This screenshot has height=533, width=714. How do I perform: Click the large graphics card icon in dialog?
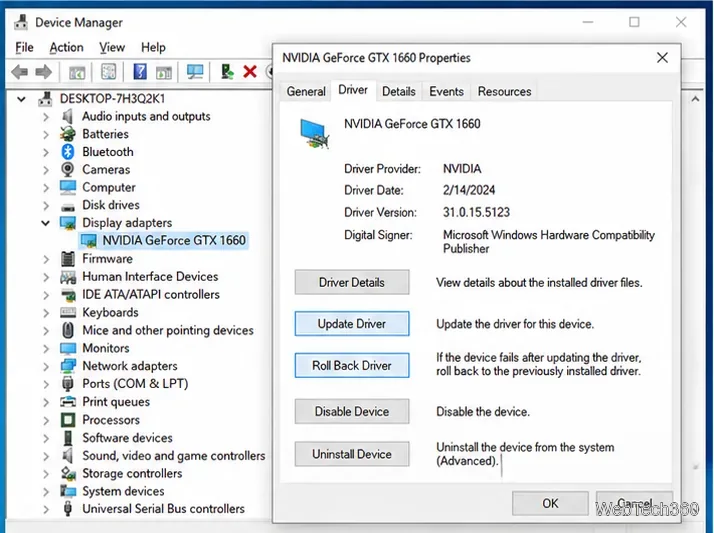pos(315,133)
